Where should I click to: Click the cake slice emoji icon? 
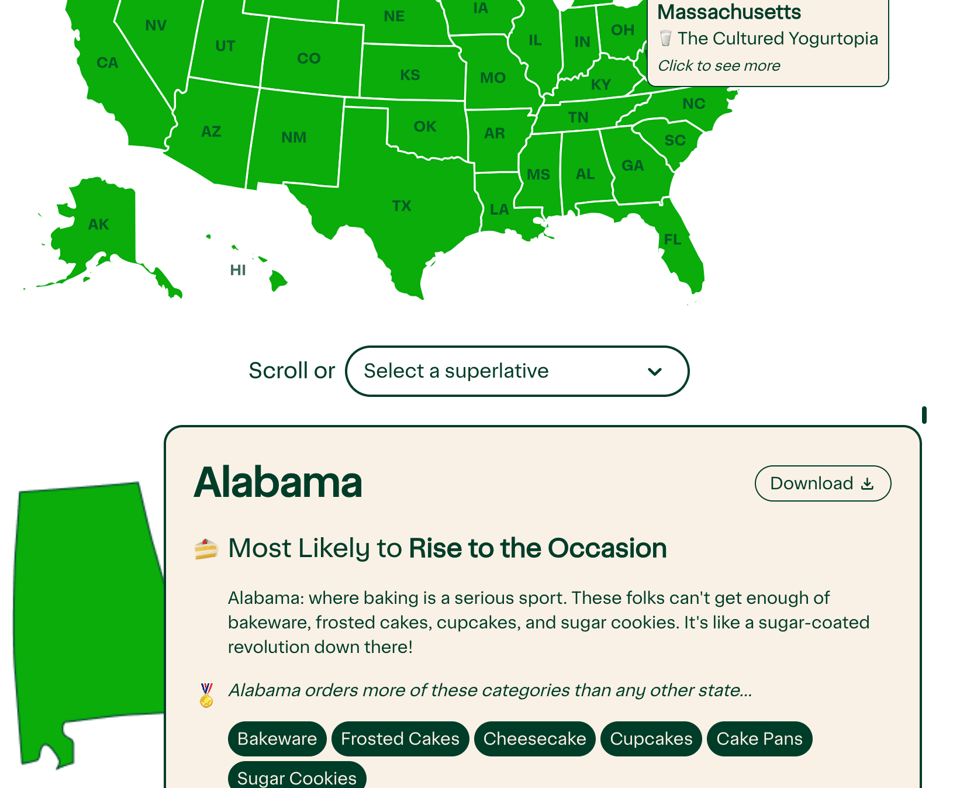click(206, 549)
